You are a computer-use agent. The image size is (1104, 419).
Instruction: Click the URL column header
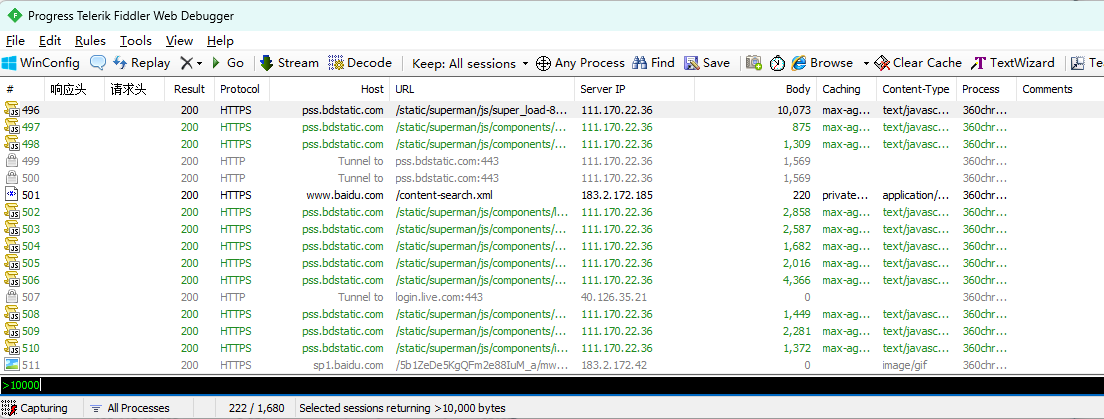(x=482, y=89)
